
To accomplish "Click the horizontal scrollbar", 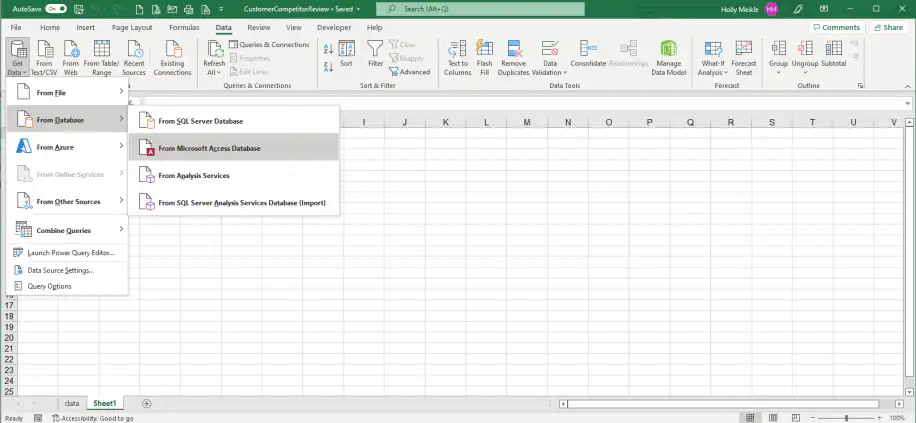I will pos(723,404).
